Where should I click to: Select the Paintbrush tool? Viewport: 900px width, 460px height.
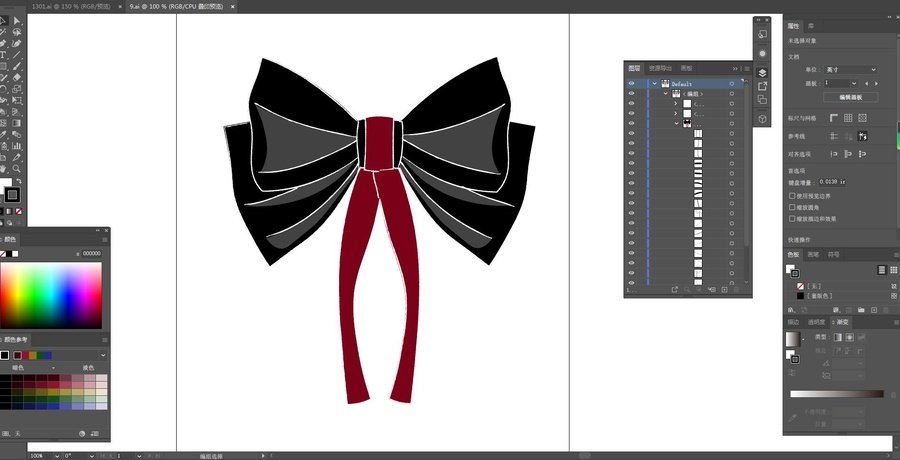(x=17, y=67)
